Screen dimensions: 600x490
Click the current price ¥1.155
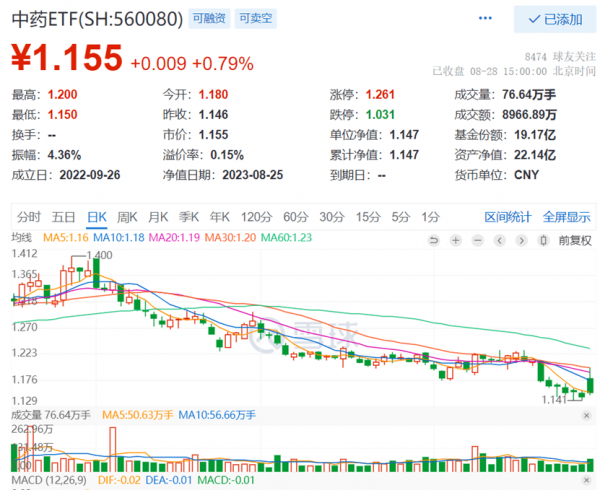point(67,57)
